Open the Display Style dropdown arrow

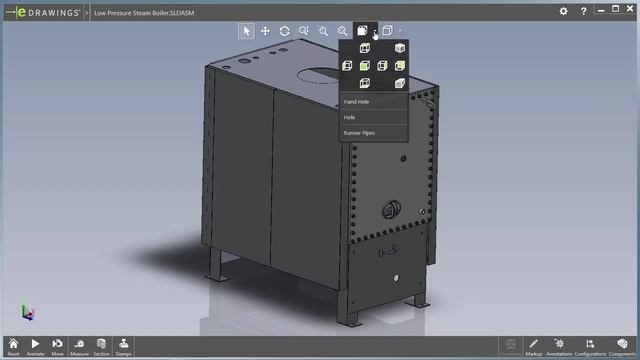(x=400, y=31)
